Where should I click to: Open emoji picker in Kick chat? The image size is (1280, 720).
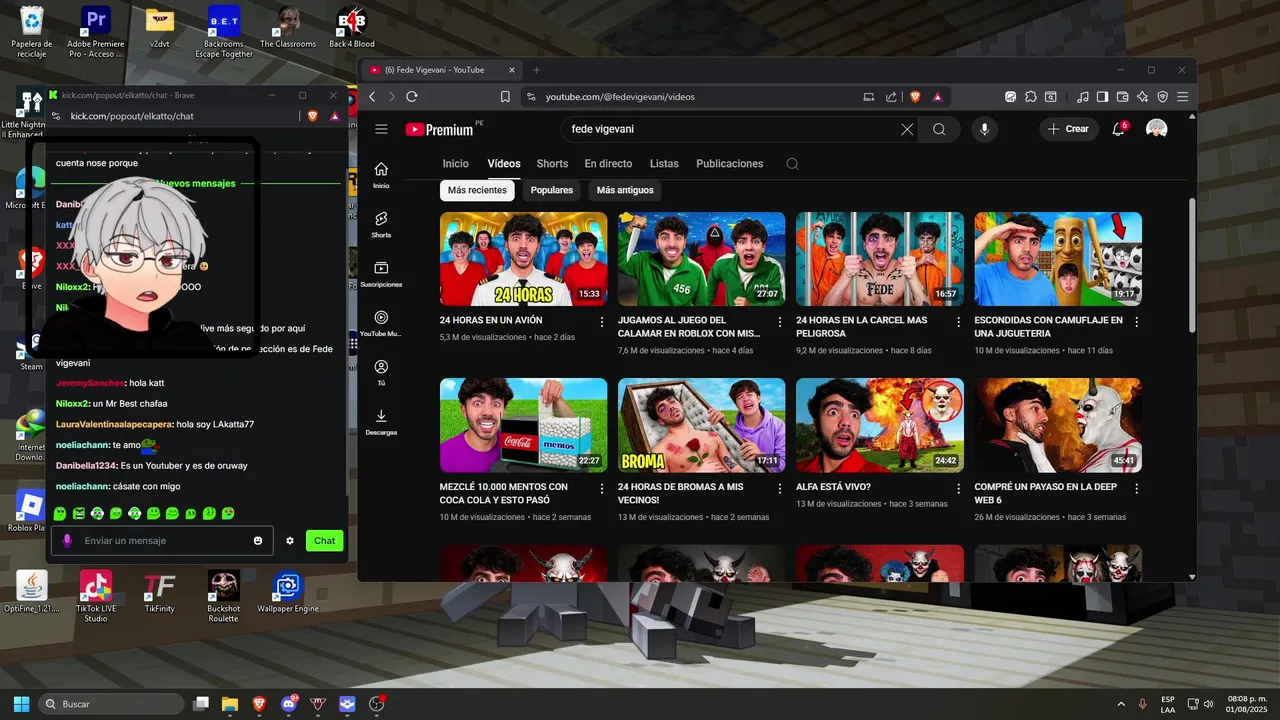pos(258,541)
